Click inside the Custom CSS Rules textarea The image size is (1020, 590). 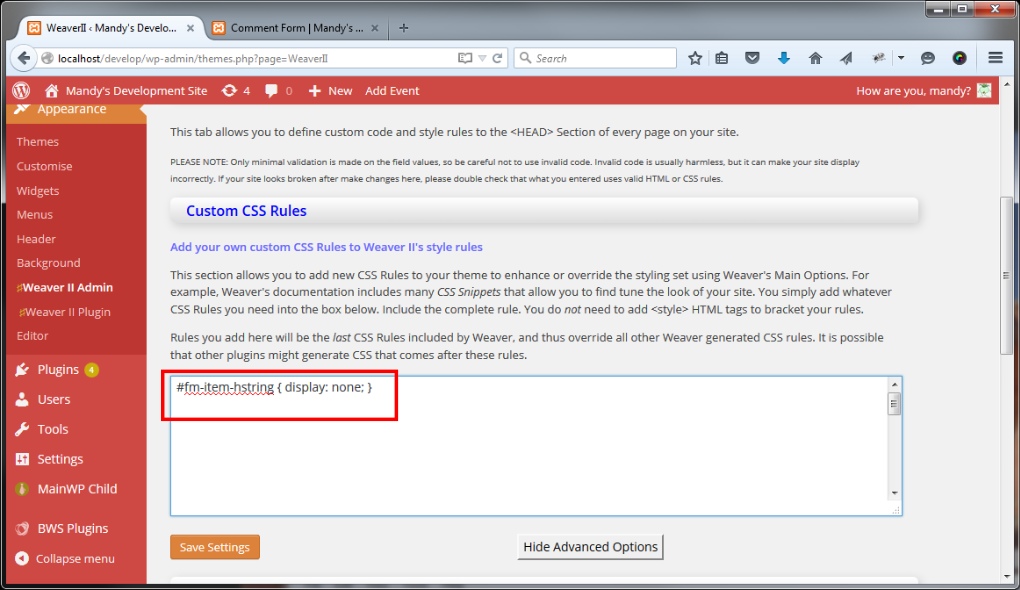point(530,450)
